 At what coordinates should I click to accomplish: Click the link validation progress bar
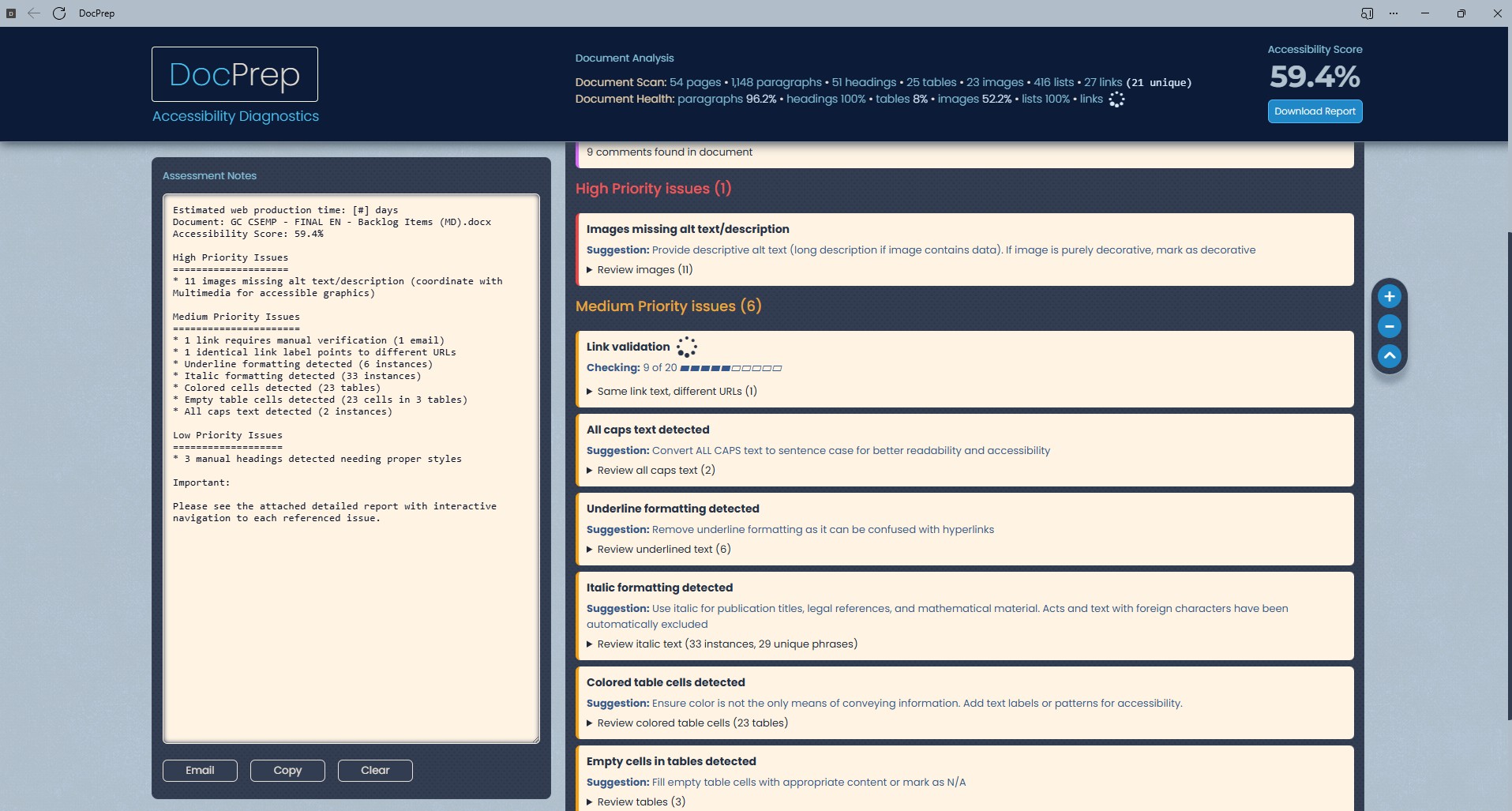[x=730, y=368]
